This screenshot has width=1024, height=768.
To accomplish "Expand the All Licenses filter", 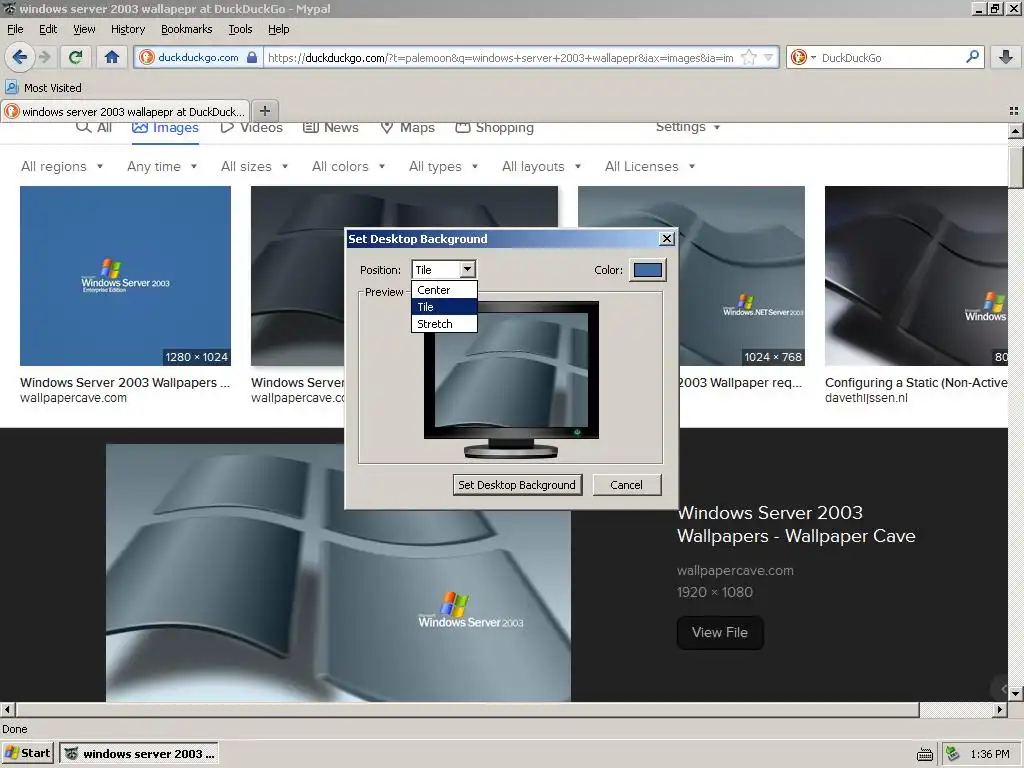I will coord(650,167).
